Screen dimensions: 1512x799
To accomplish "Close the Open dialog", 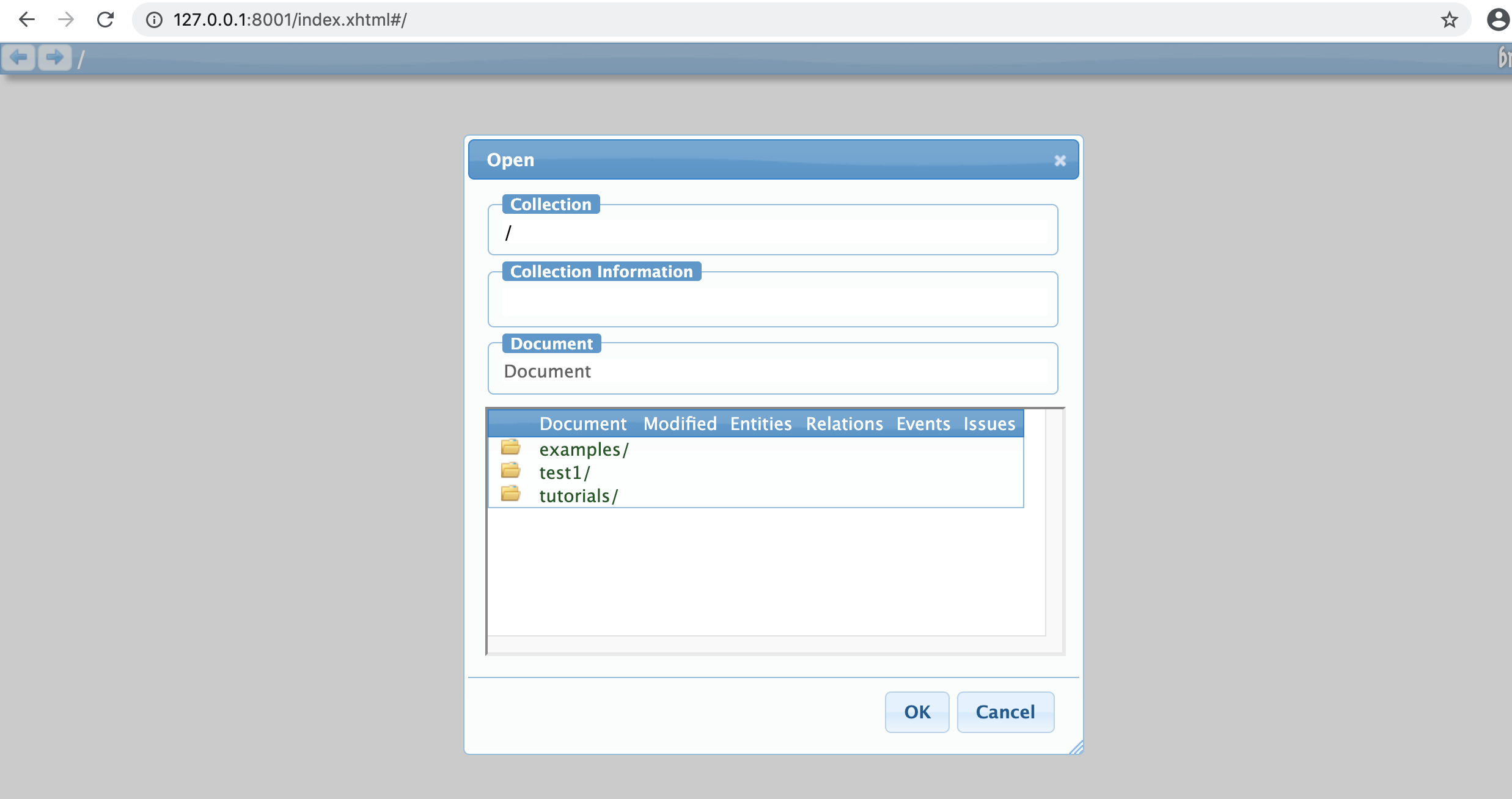I will pyautogui.click(x=1060, y=161).
